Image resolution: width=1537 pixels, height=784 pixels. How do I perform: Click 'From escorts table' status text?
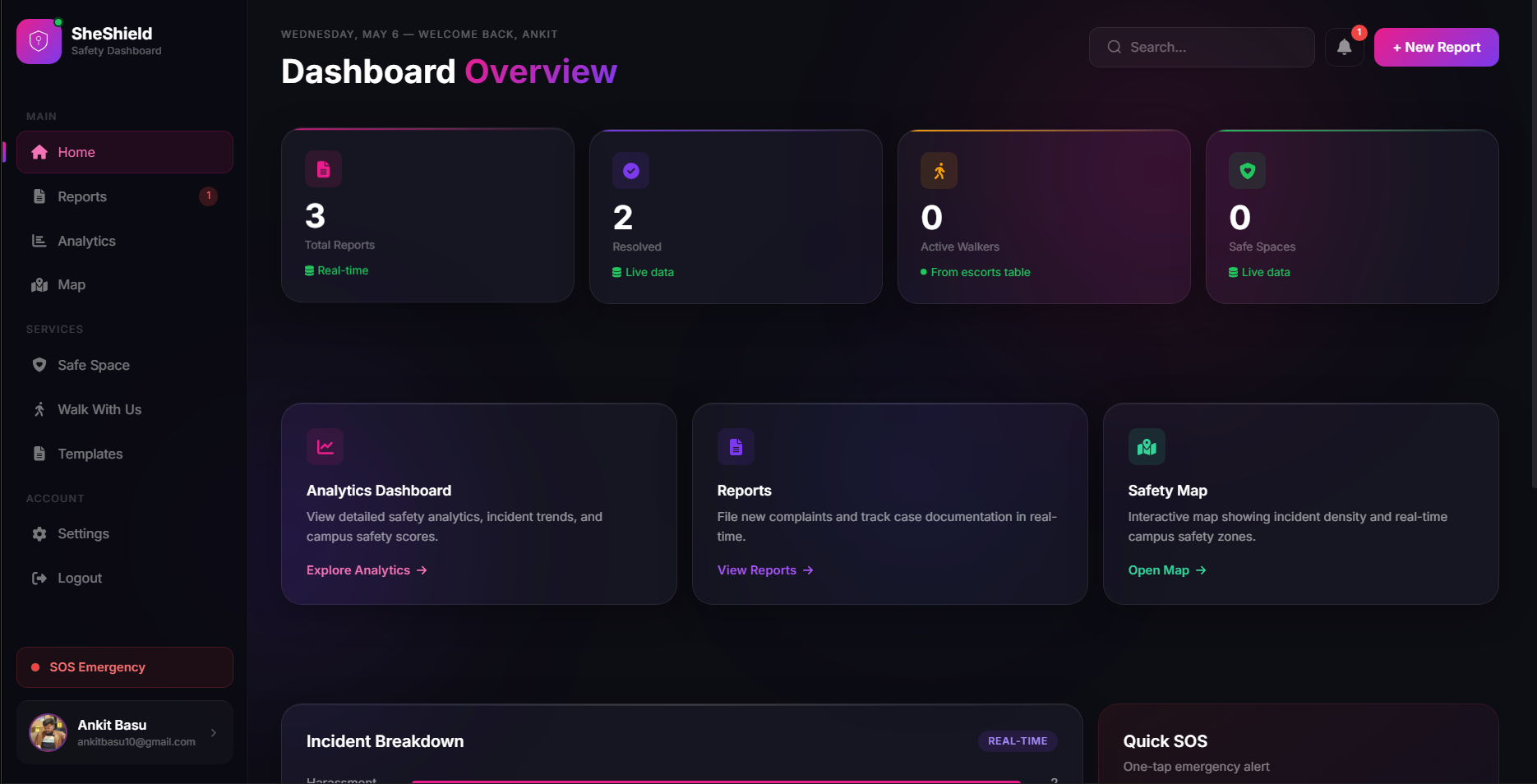[x=981, y=272]
